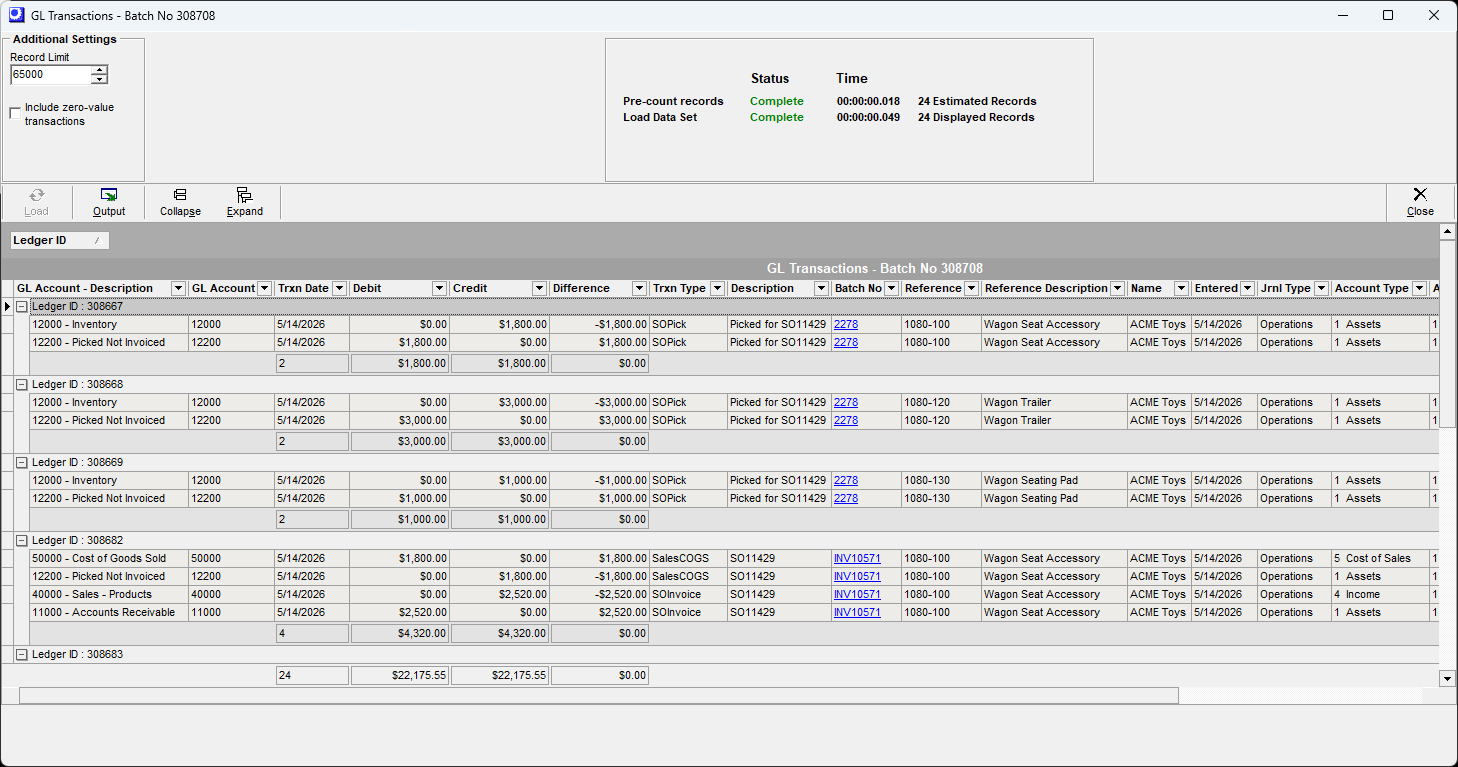
Task: Collapse Ledger ID : 308682 group
Action: point(21,540)
